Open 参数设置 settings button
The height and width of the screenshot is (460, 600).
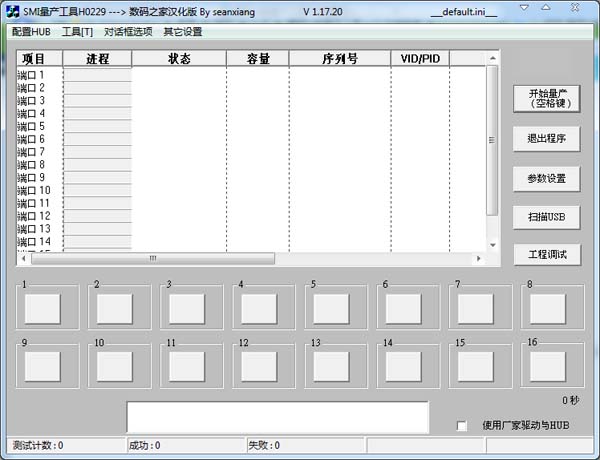[547, 178]
